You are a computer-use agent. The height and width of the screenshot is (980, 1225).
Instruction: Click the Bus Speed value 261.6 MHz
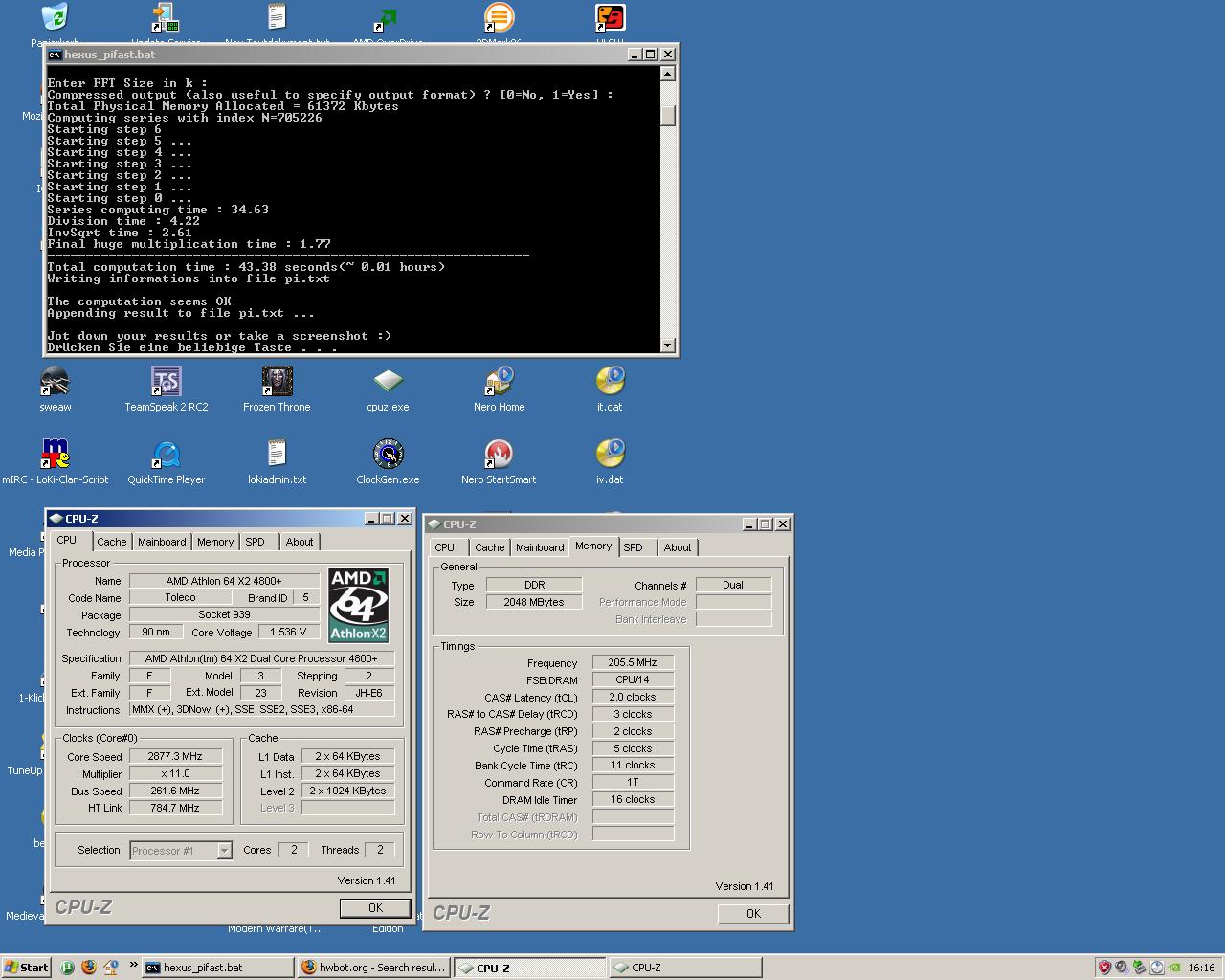click(176, 791)
